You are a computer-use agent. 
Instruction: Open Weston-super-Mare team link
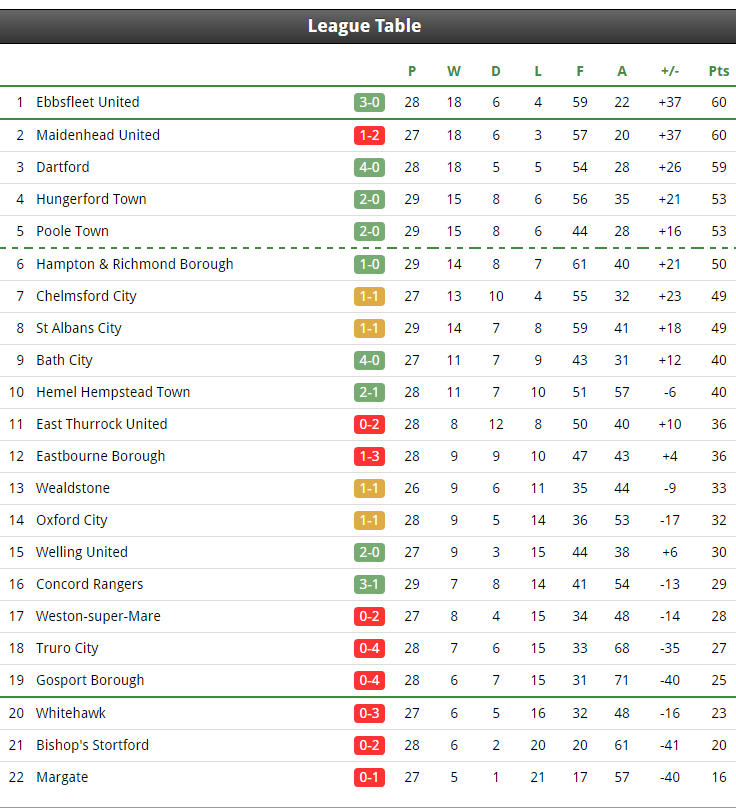98,616
